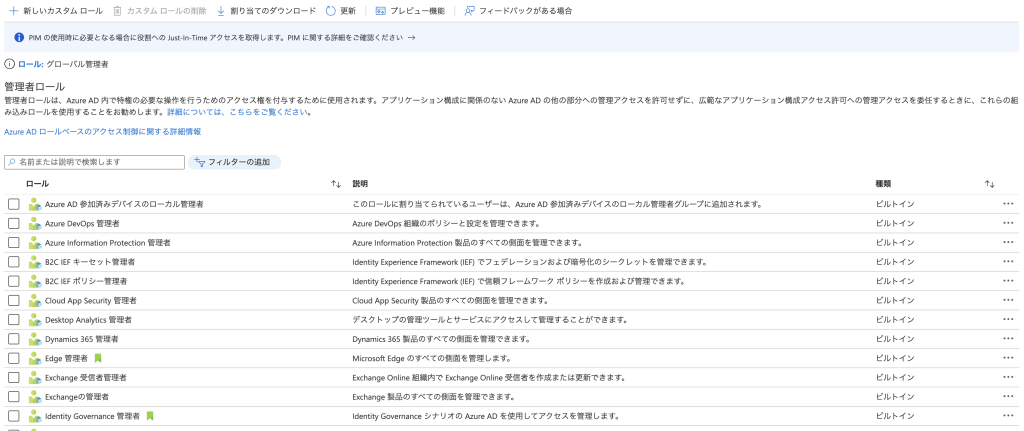Check the B2C IEF ポリシー管理者 row
Image resolution: width=1024 pixels, height=431 pixels.
[14, 281]
